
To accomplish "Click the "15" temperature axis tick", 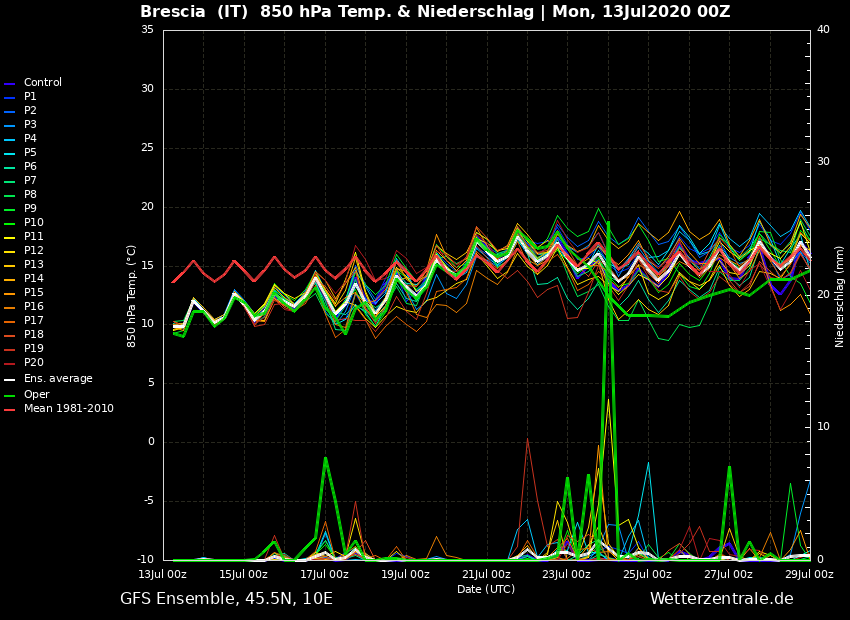I will [147, 265].
